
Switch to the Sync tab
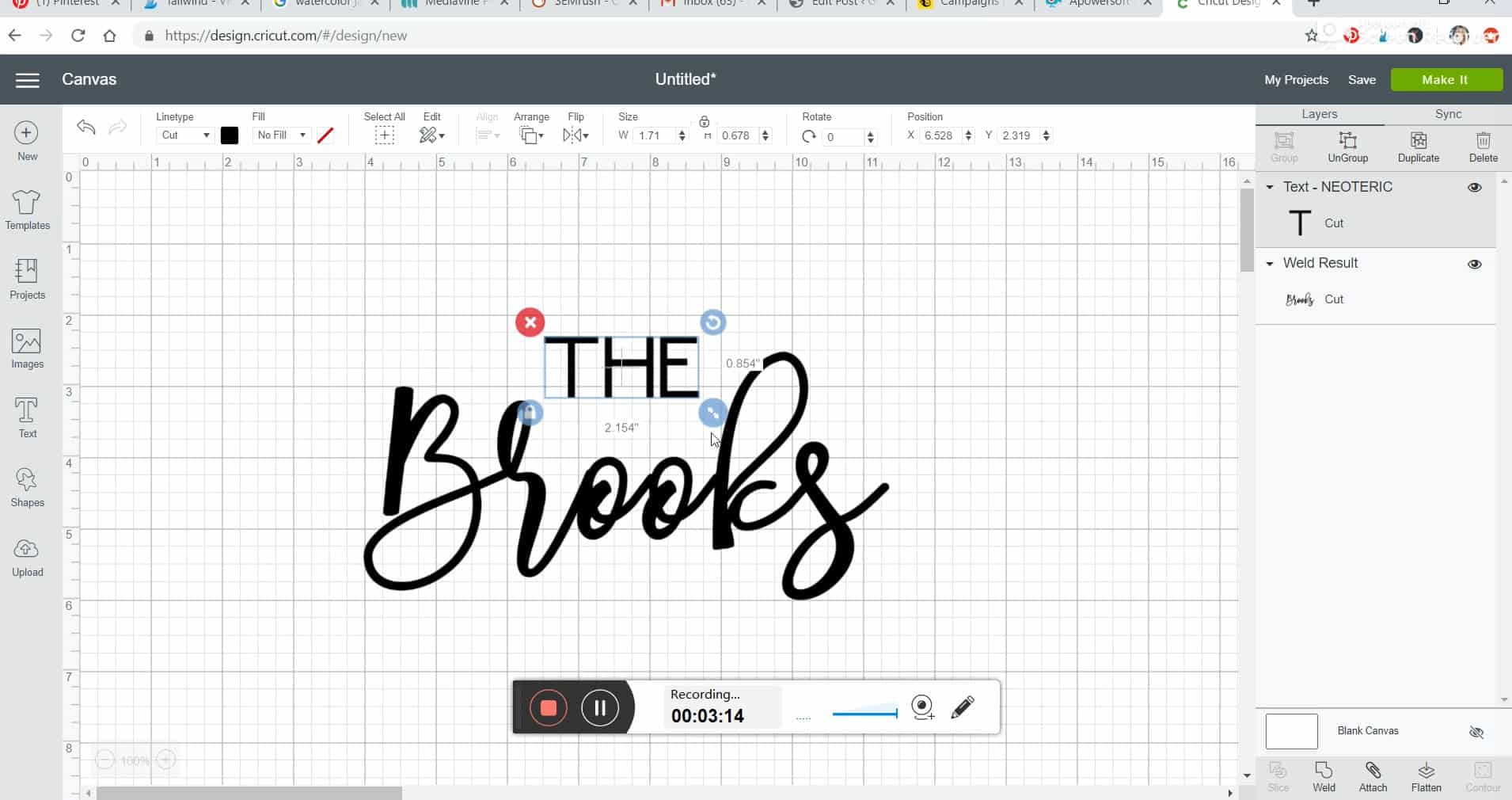pos(1448,114)
